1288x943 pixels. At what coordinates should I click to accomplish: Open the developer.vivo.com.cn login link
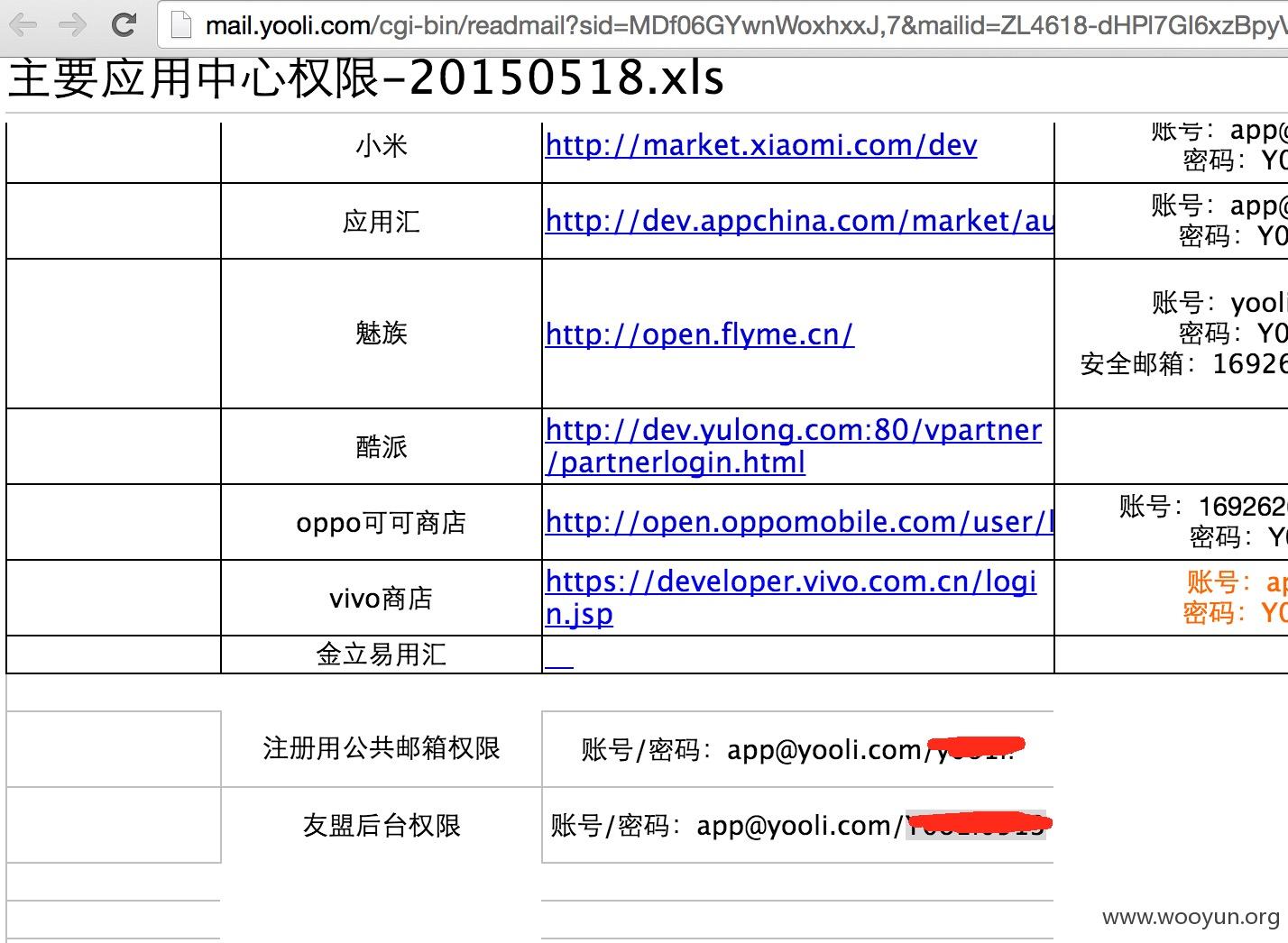[x=791, y=598]
